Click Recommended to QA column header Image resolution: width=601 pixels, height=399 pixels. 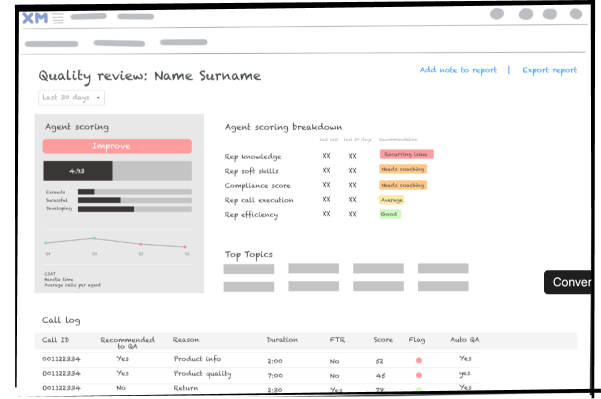128,343
